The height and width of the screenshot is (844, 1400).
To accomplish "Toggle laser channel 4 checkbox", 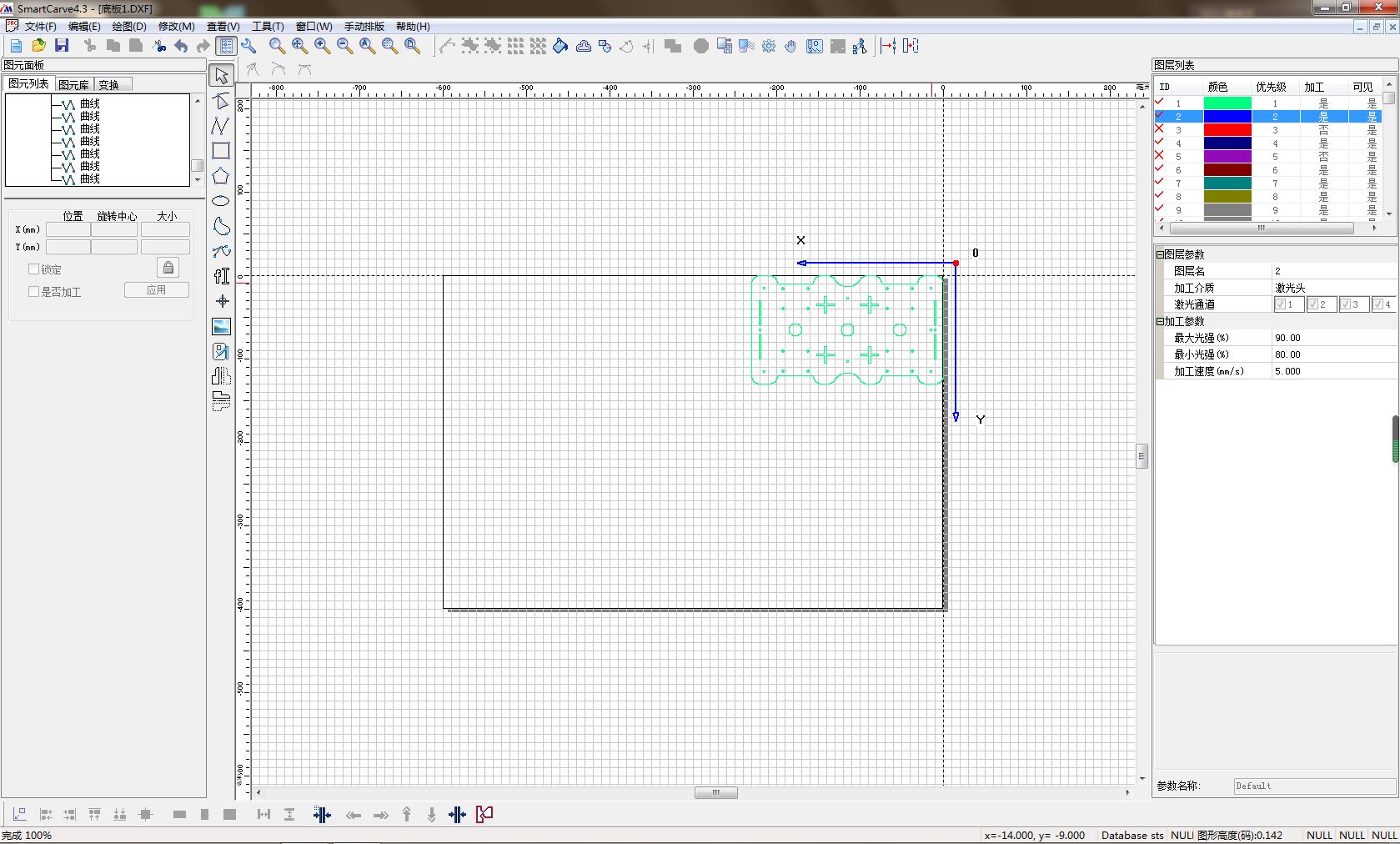I will [1378, 304].
